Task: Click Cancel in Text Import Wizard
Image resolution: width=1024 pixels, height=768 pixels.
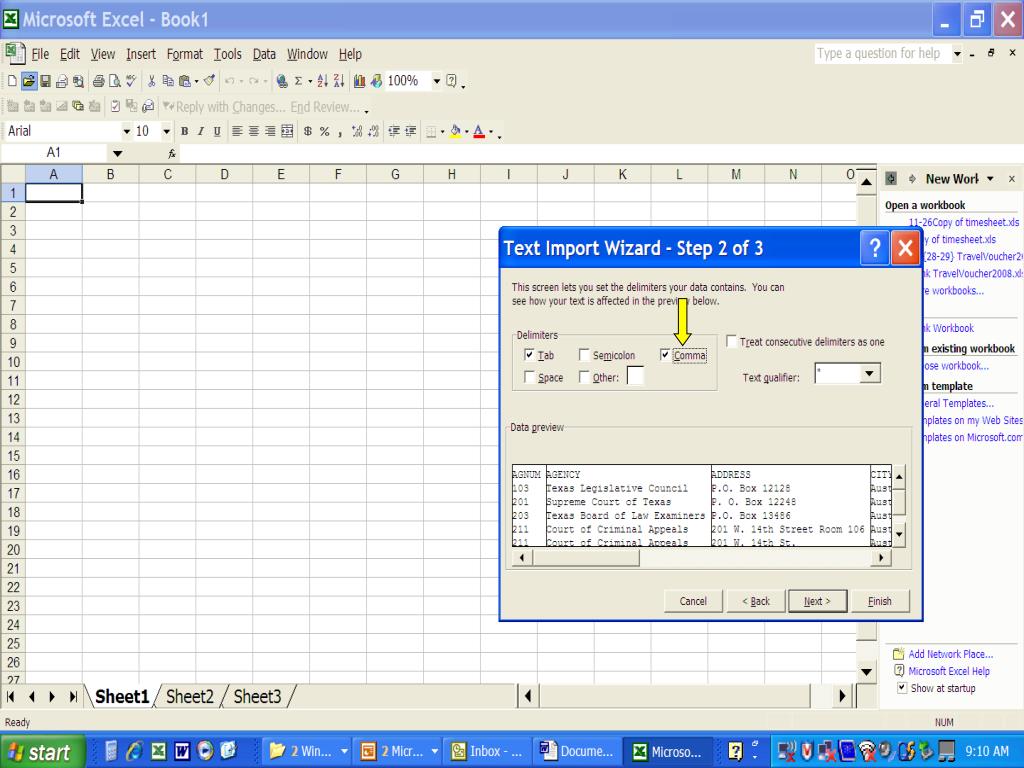Action: pos(693,601)
